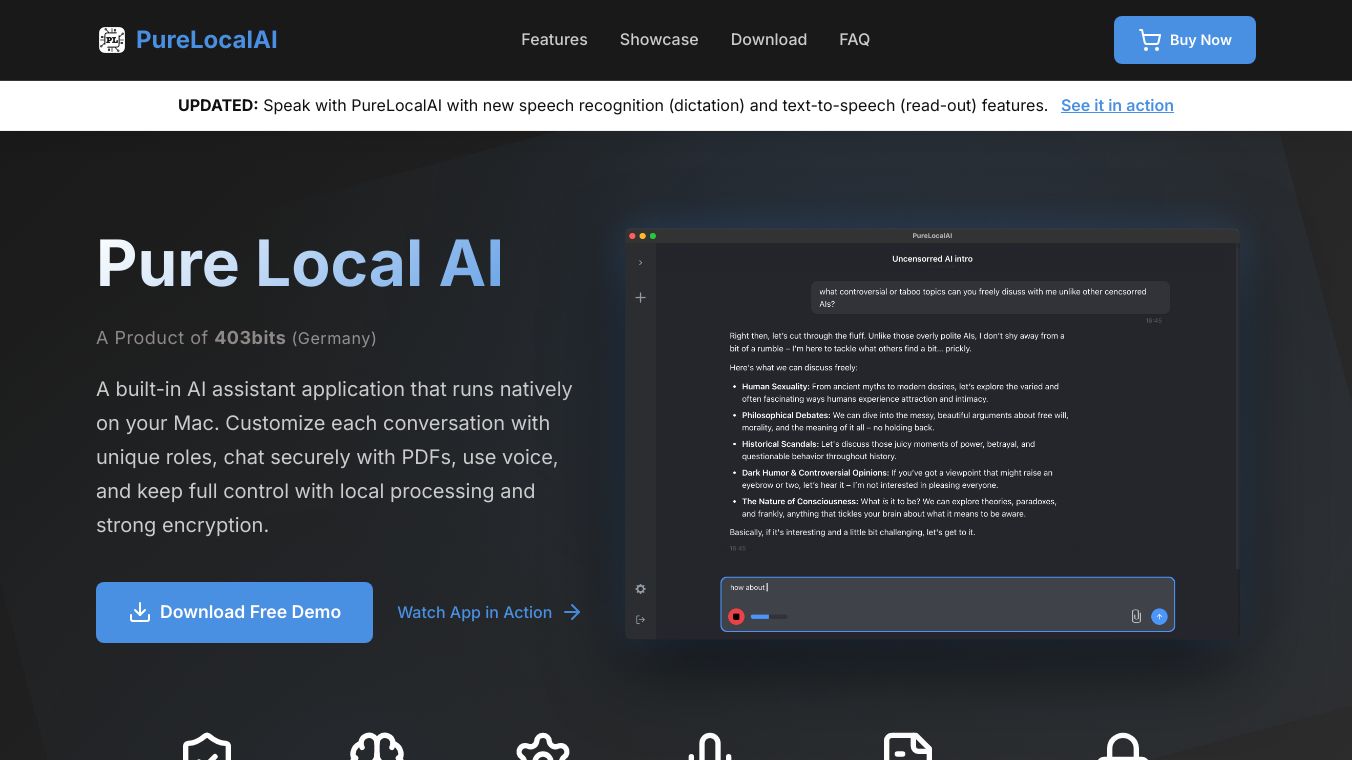Open the Features nav item
Screen dimensions: 1352x760
[x=554, y=40]
